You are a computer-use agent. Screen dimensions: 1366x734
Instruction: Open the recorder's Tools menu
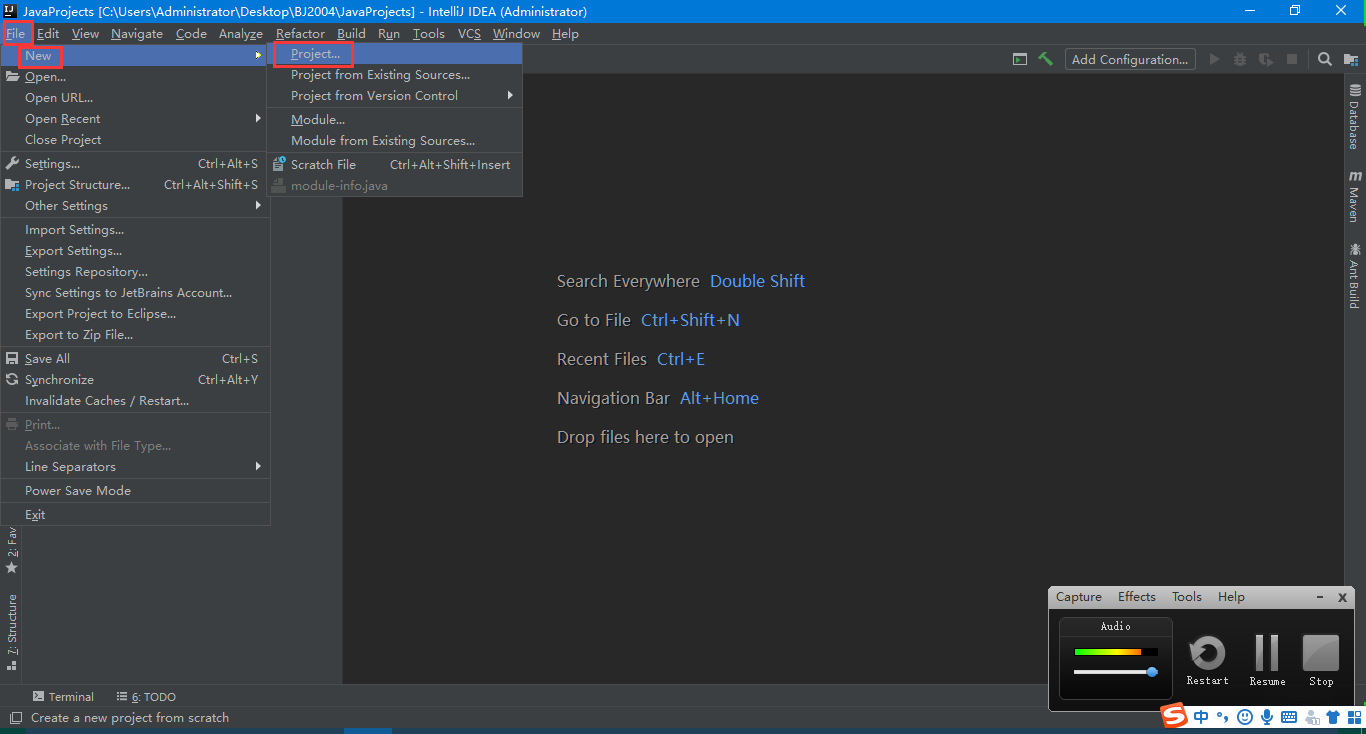[x=1187, y=597]
